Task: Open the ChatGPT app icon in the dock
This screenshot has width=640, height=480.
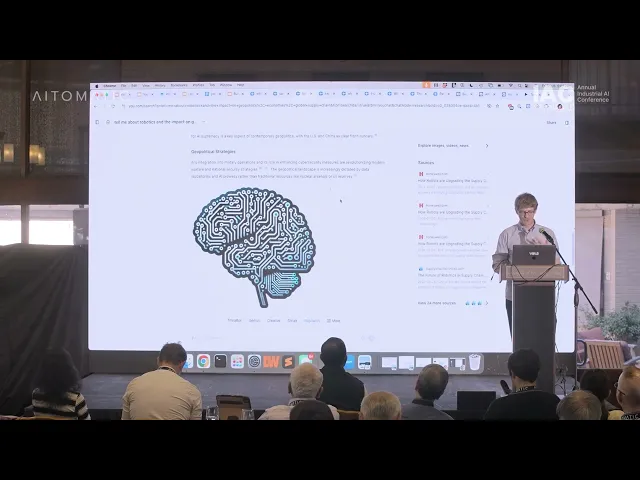Action: [x=254, y=361]
